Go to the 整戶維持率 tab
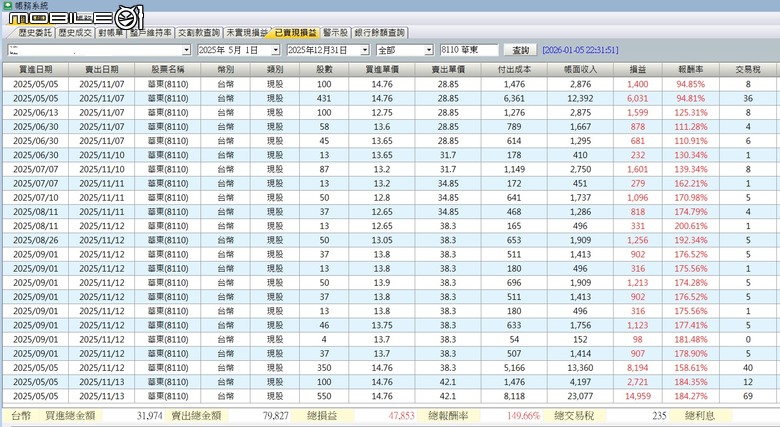780x427 pixels. coord(151,33)
